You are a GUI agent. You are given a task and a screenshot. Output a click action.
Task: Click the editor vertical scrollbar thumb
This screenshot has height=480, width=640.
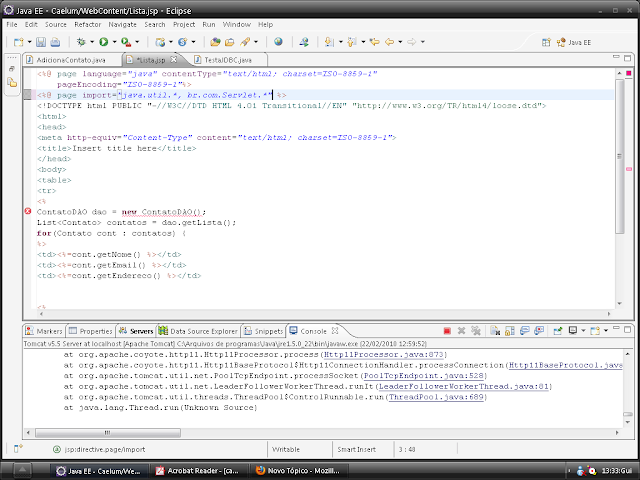[620, 156]
